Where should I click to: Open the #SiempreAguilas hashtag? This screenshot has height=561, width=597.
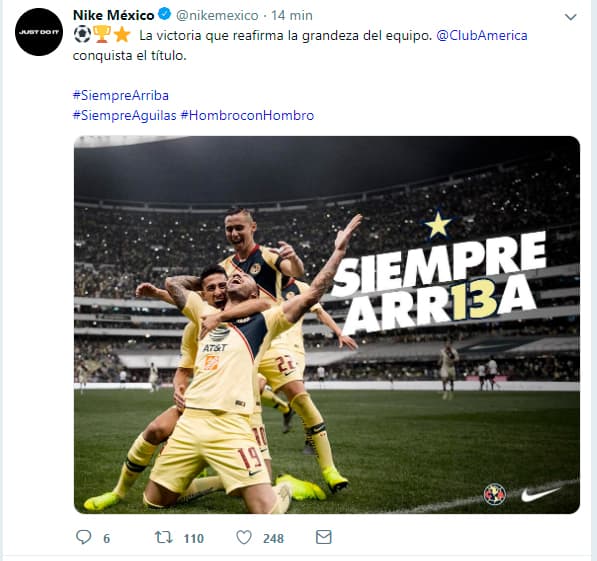(125, 115)
